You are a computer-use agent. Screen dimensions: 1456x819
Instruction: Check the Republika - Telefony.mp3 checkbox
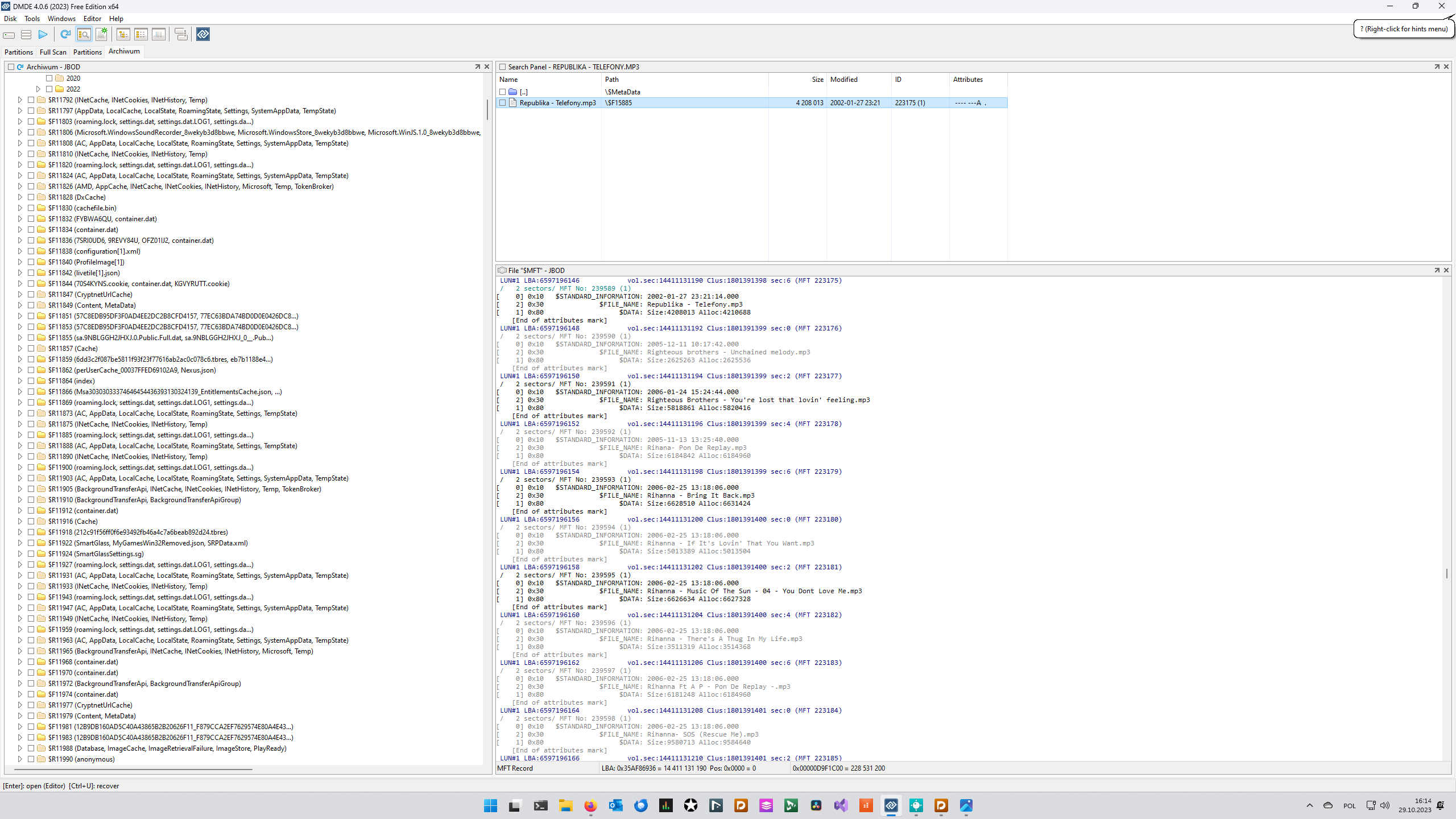(x=502, y=103)
